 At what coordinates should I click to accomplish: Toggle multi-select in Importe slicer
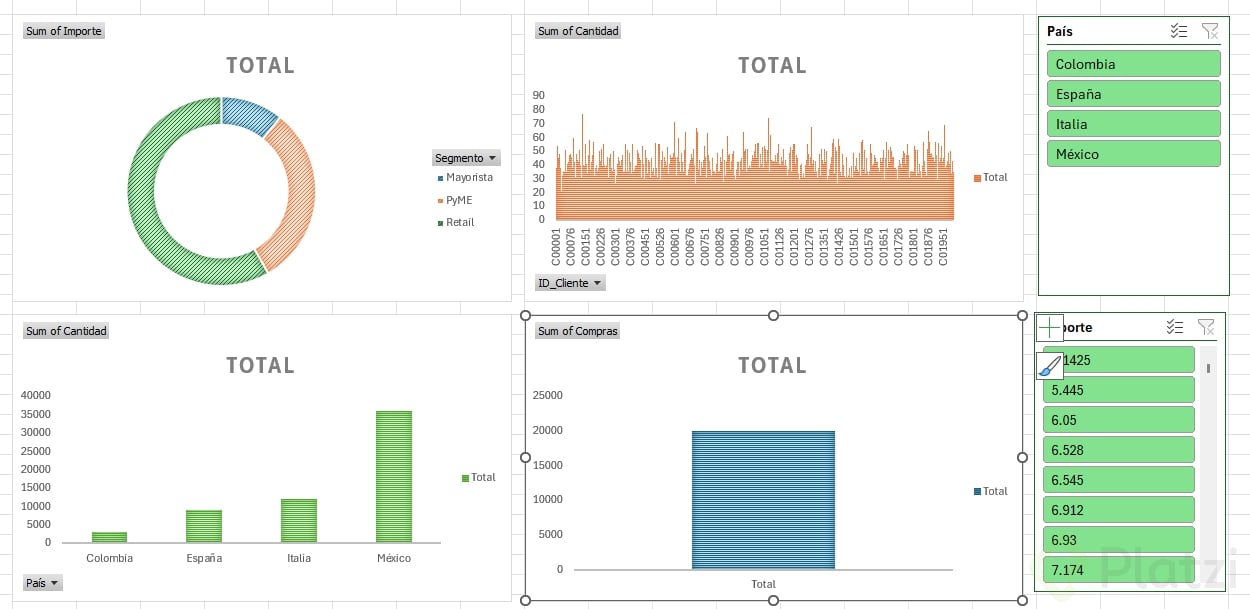tap(1176, 327)
